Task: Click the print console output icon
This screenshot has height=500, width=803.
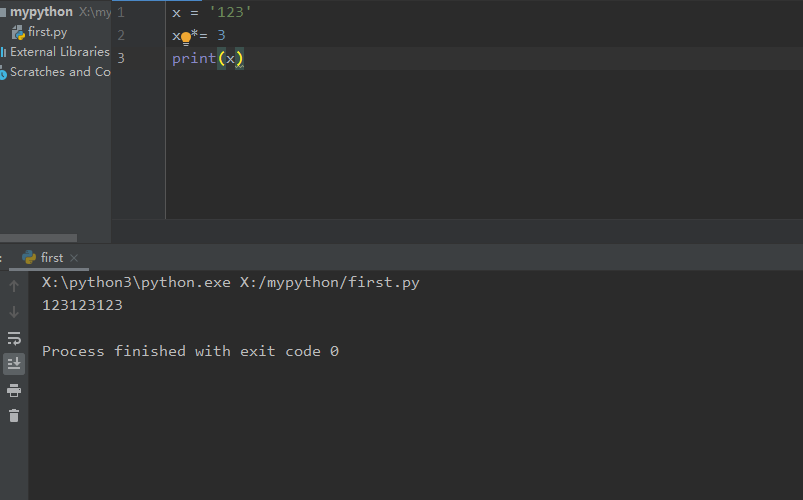Action: point(14,390)
